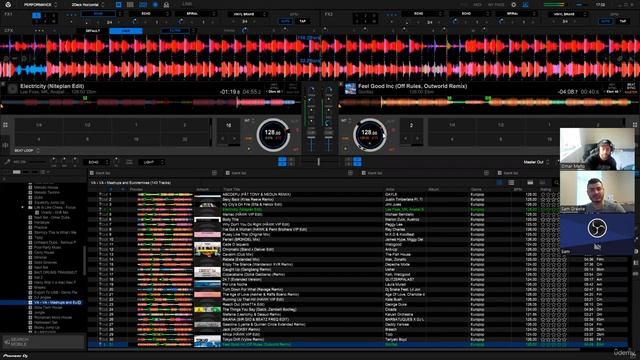Trigger deck 2 beat loop pad 1/2
Screen dimensions: 640x360
coord(501,125)
